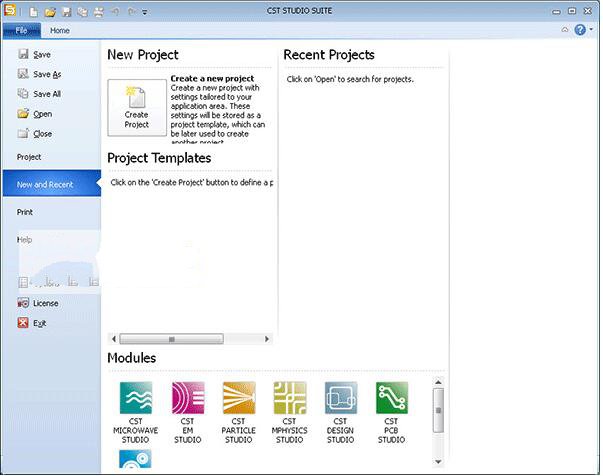Click the Save disk icon in sidebar

point(23,54)
